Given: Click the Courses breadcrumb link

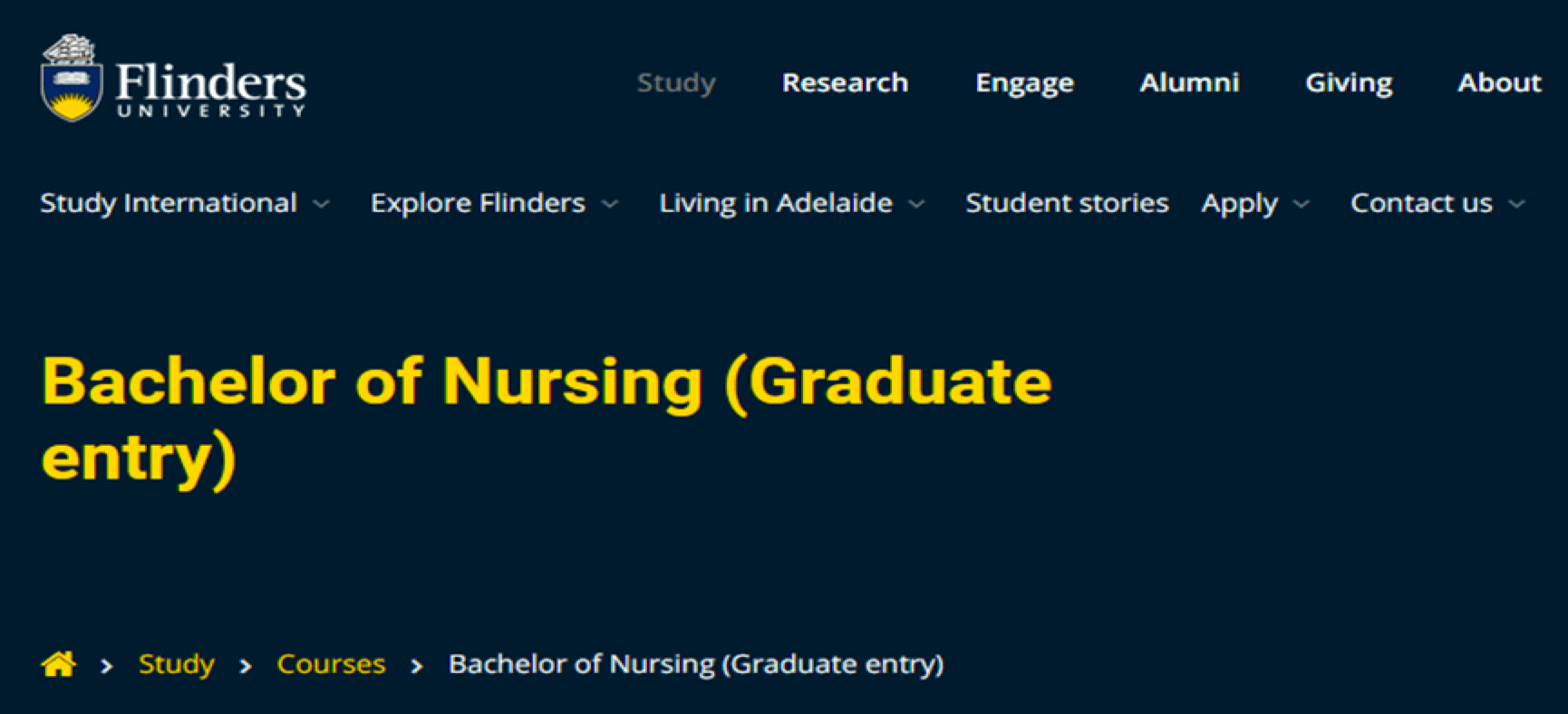Looking at the screenshot, I should pyautogui.click(x=331, y=664).
